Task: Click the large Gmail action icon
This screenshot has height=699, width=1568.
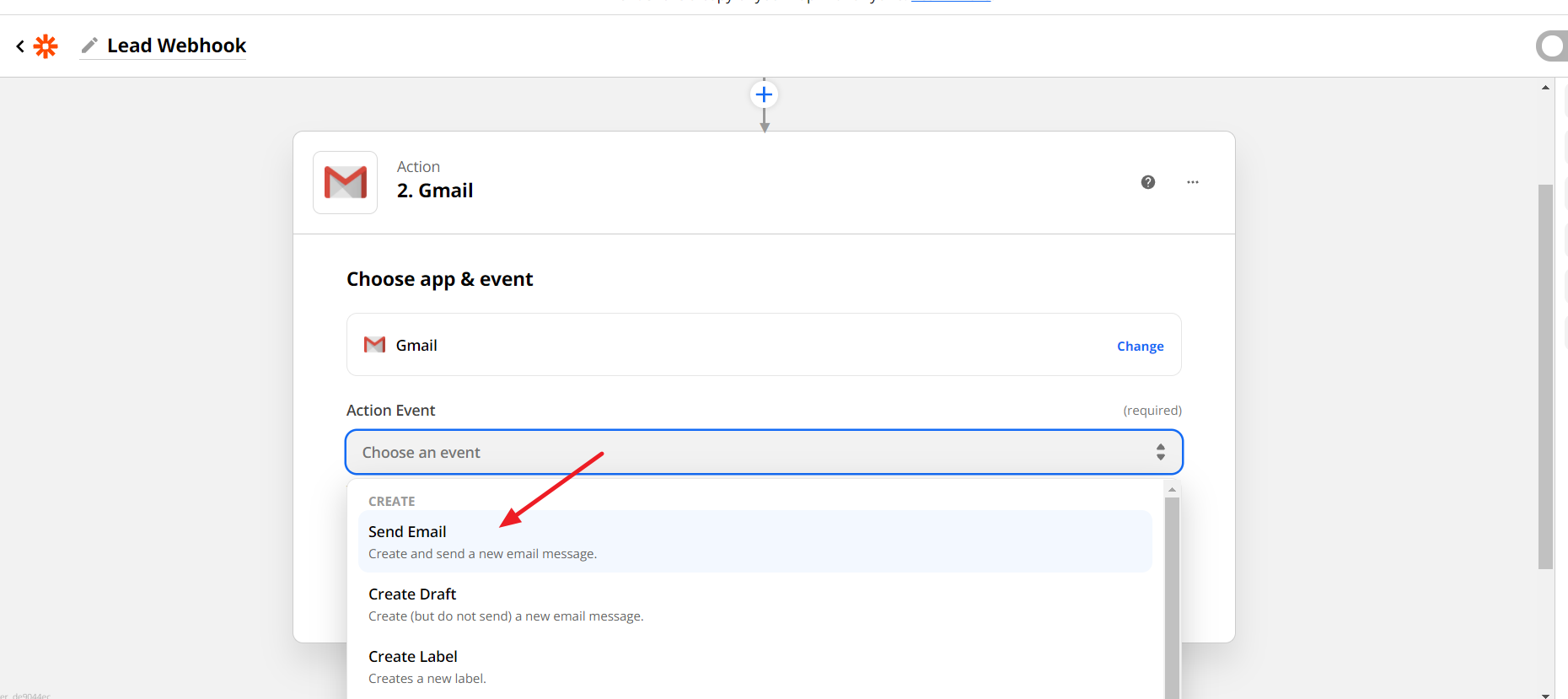Action: click(x=346, y=182)
